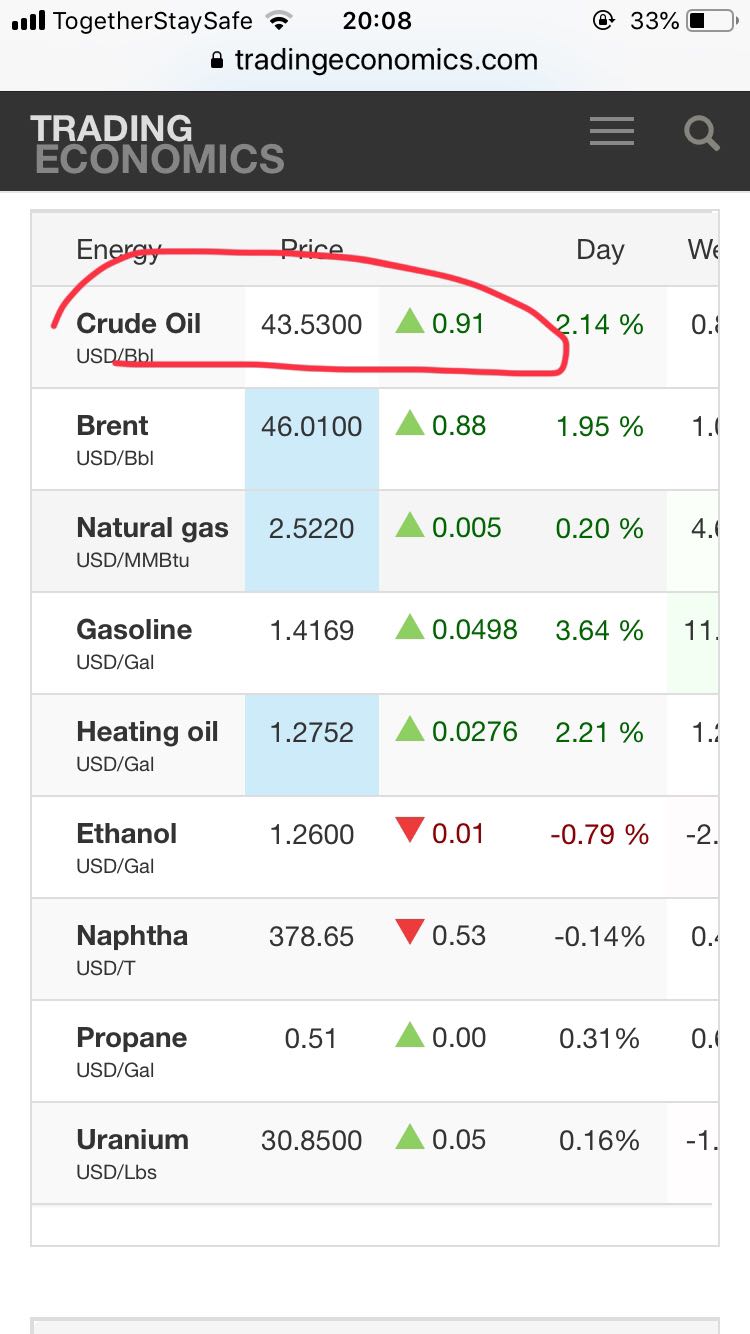750x1334 pixels.
Task: Tap the green triangle next to Uranium
Action: pos(410,1137)
